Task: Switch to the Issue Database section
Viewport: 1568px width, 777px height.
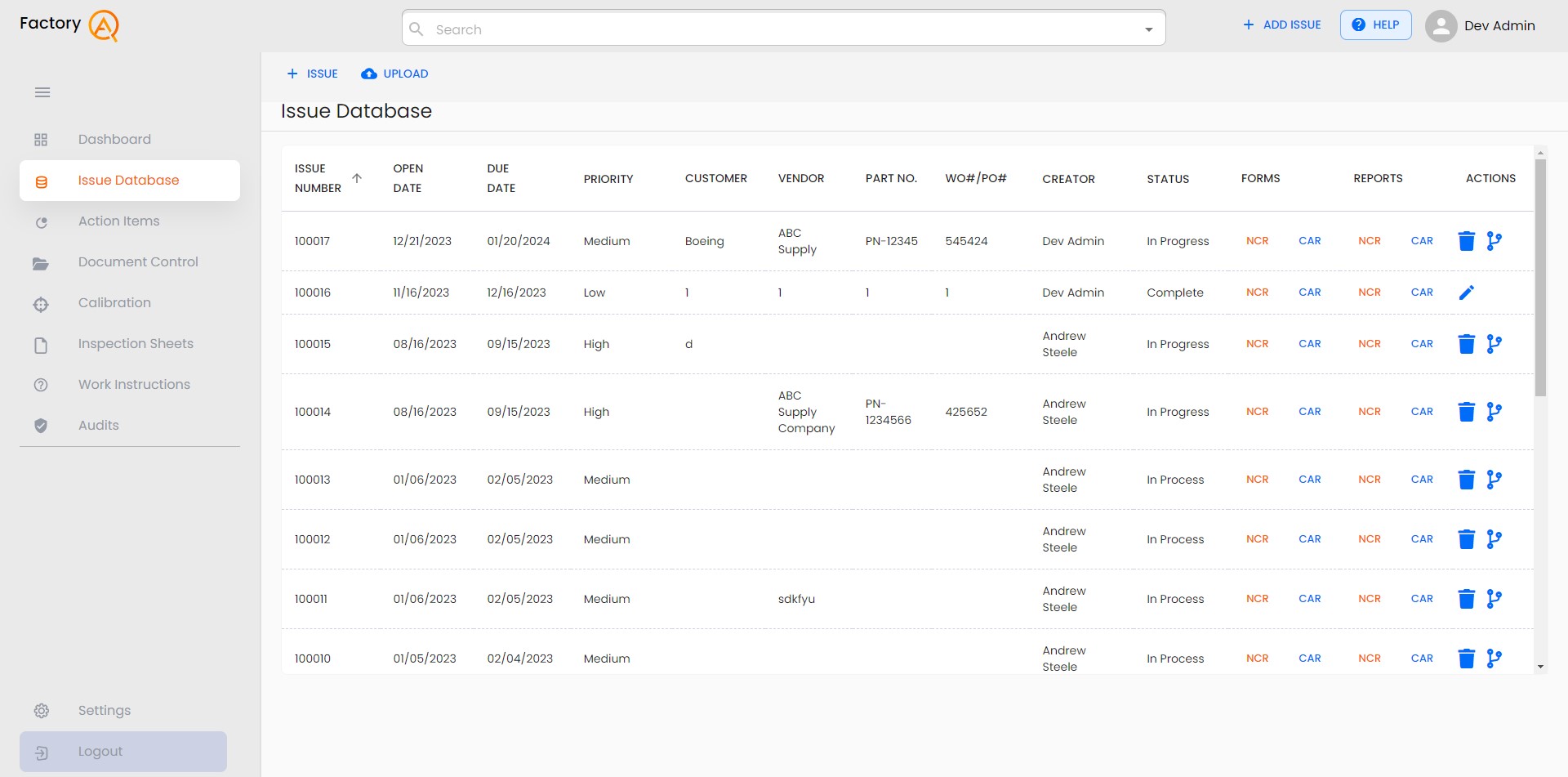Action: (x=129, y=180)
